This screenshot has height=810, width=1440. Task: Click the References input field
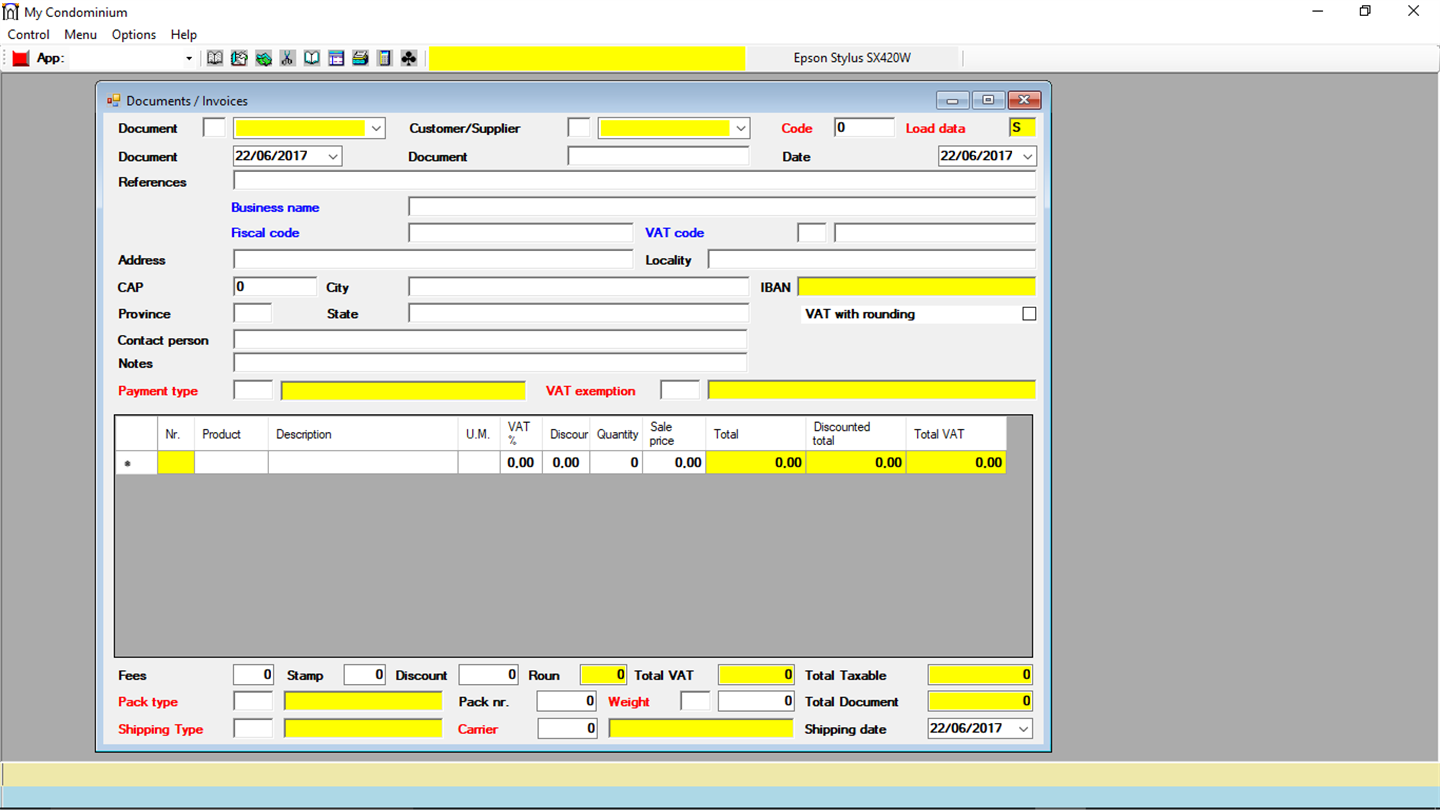click(635, 181)
